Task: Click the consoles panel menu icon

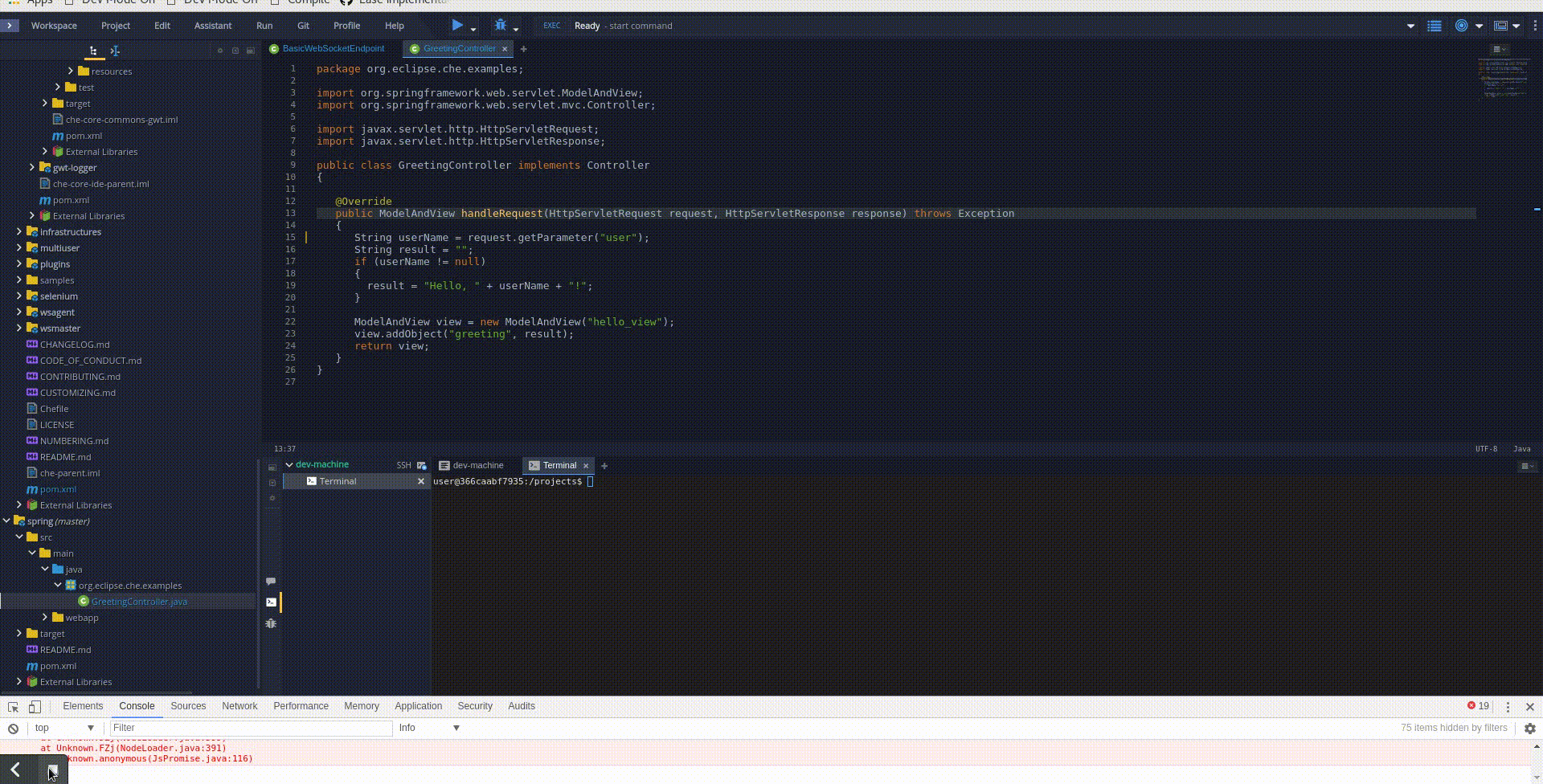Action: pyautogui.click(x=1527, y=466)
